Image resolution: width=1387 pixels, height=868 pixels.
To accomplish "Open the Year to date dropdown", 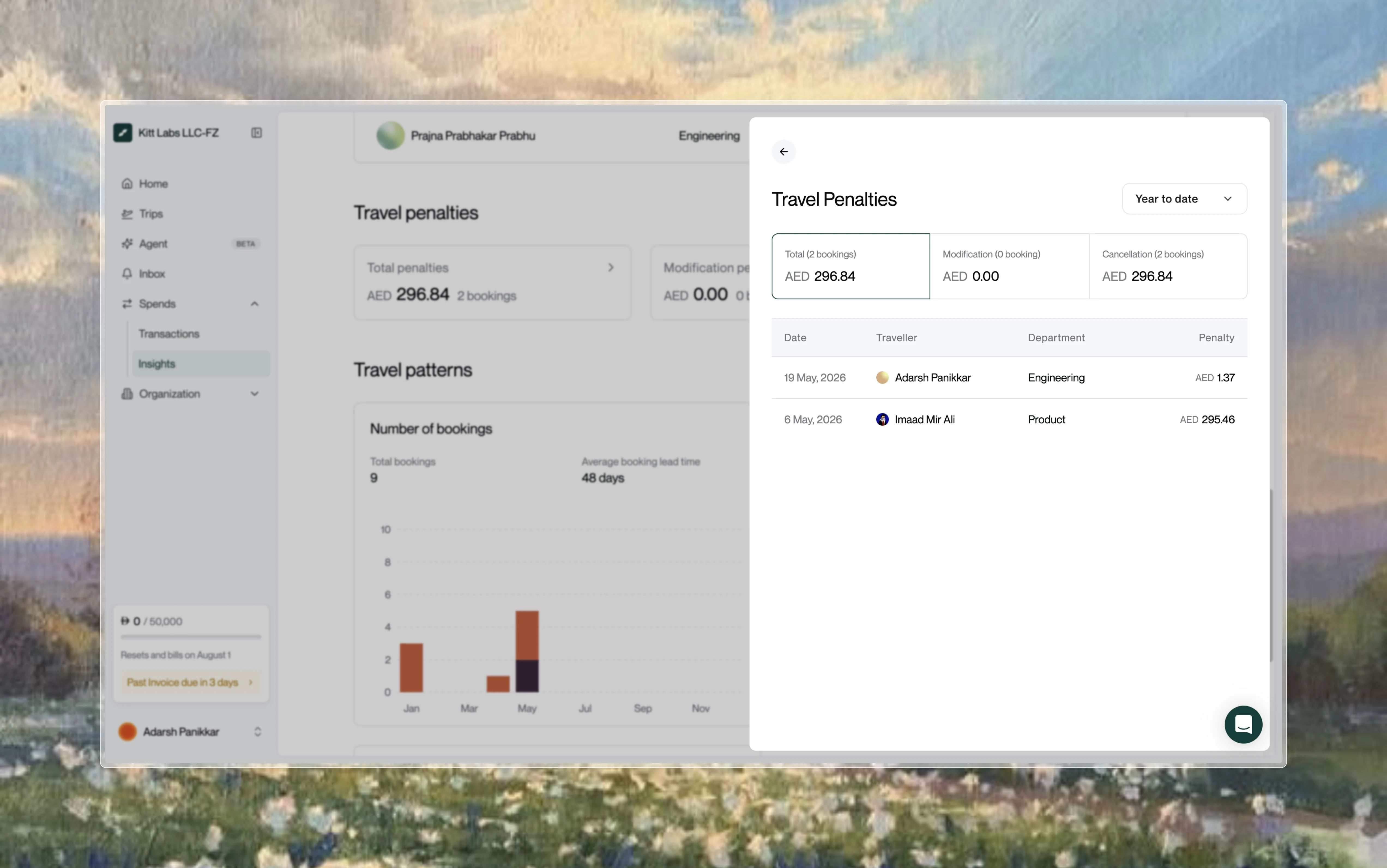I will (x=1184, y=199).
